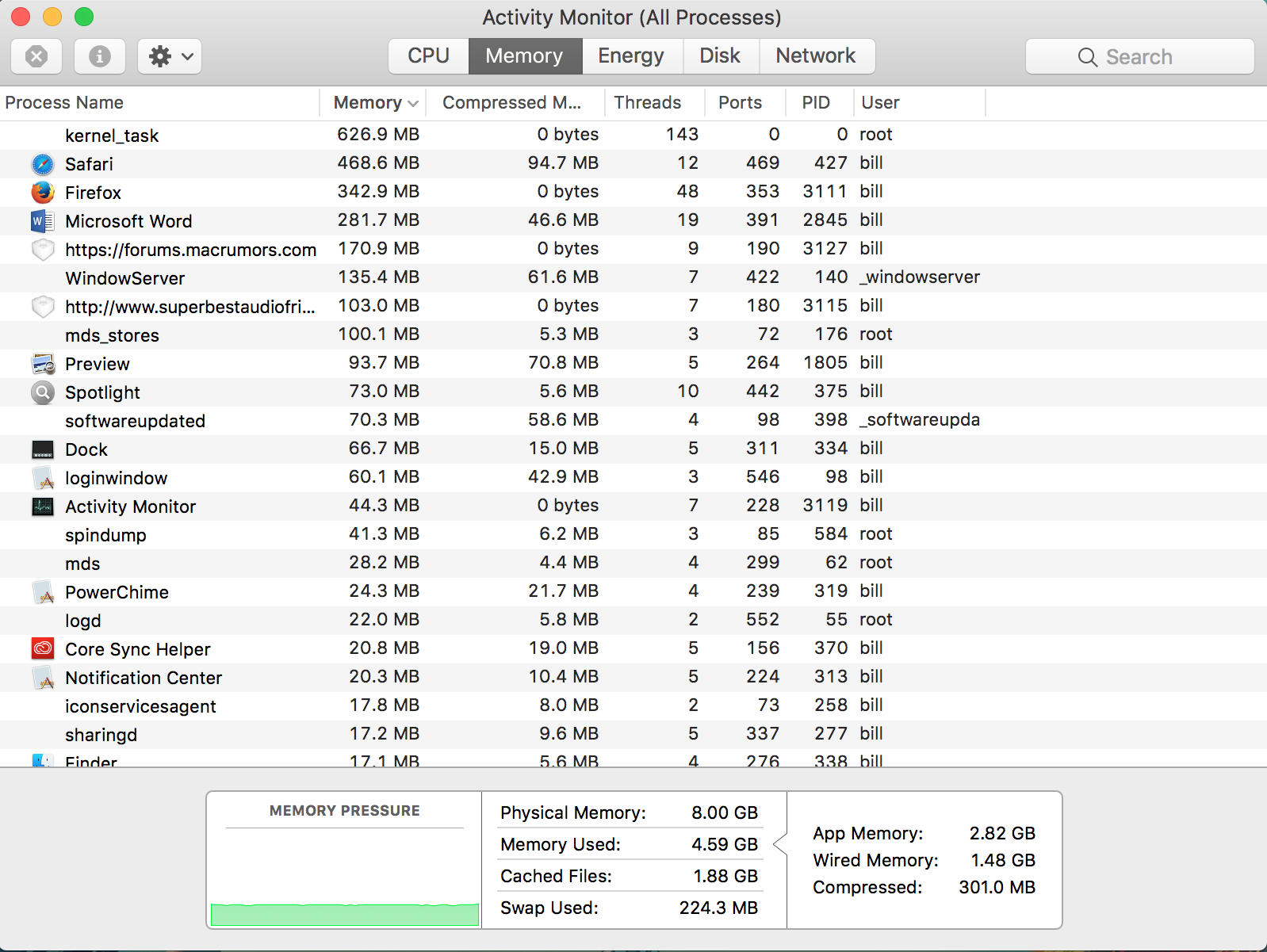This screenshot has height=952, width=1267.
Task: Click the Microsoft Word icon
Action: point(43,221)
